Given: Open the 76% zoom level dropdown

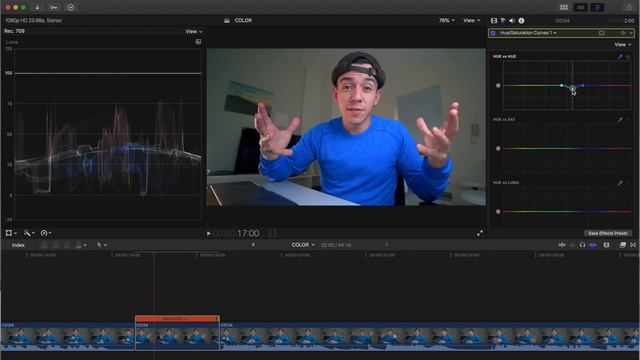Looking at the screenshot, I should click(447, 20).
